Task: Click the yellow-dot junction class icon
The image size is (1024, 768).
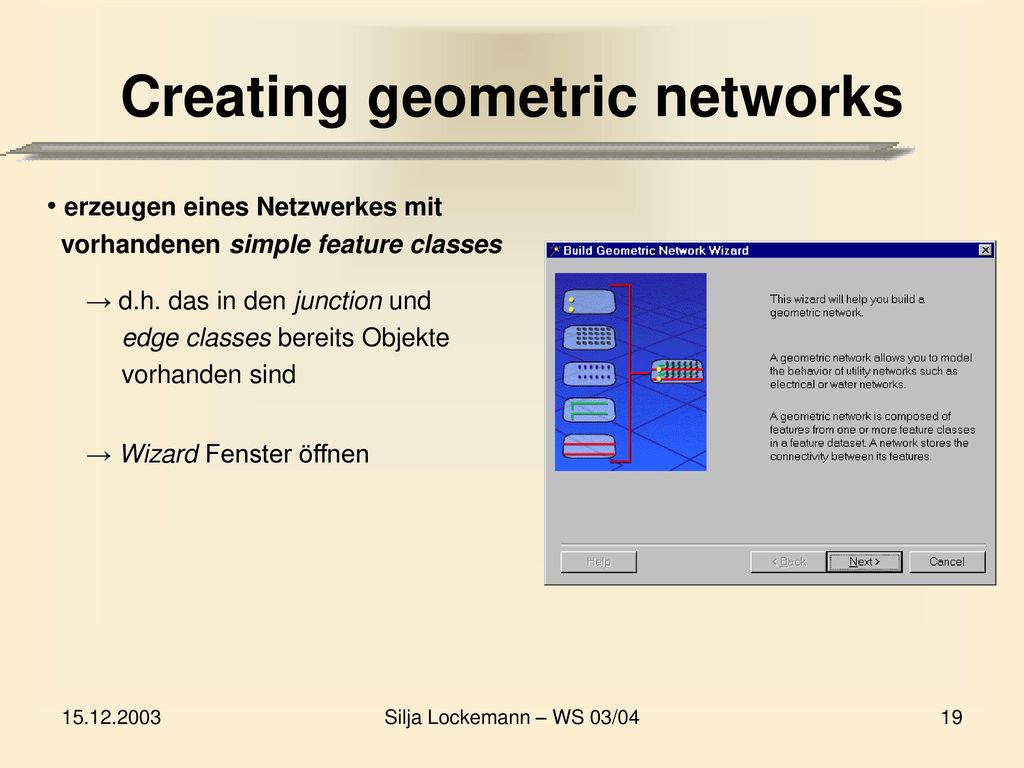Action: pyautogui.click(x=588, y=302)
